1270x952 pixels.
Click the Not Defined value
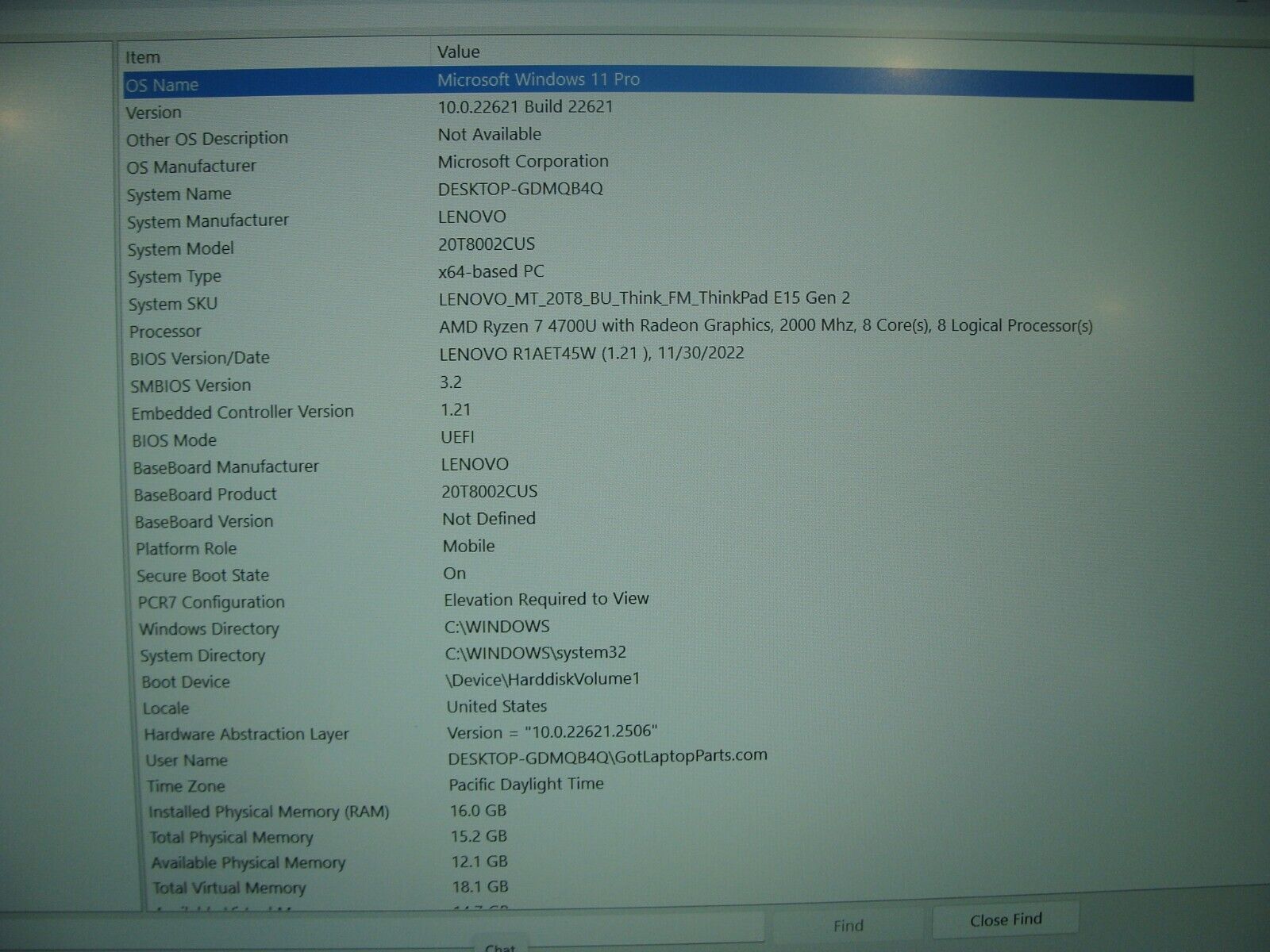point(489,519)
